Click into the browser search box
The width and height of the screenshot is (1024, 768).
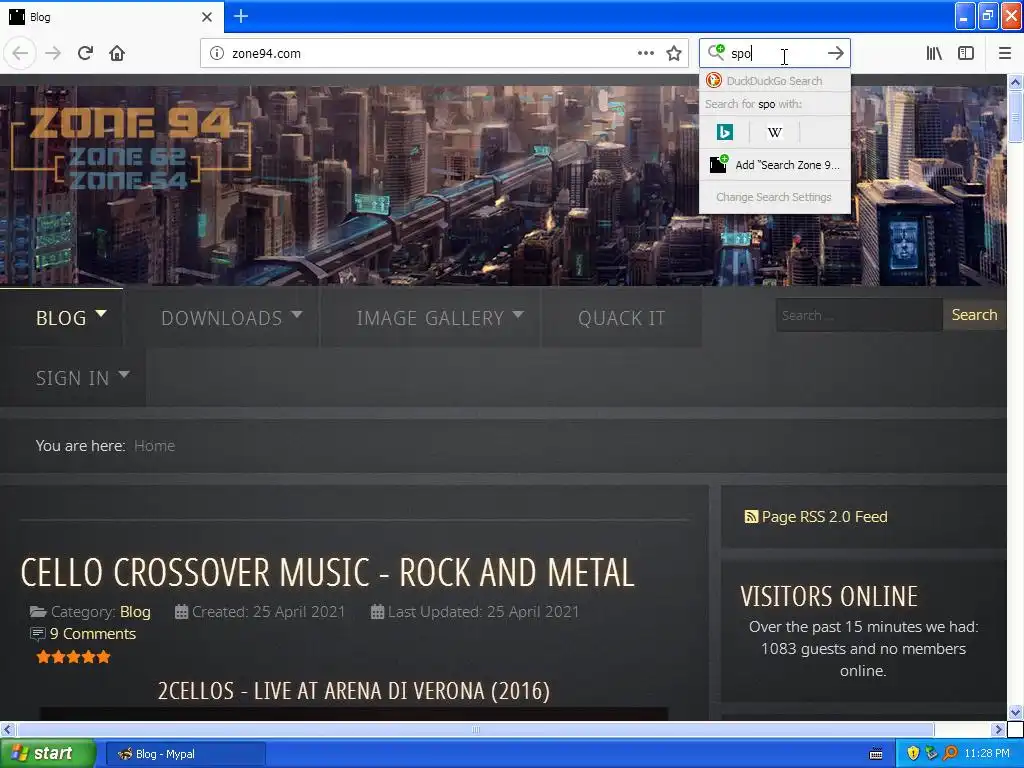tap(775, 53)
